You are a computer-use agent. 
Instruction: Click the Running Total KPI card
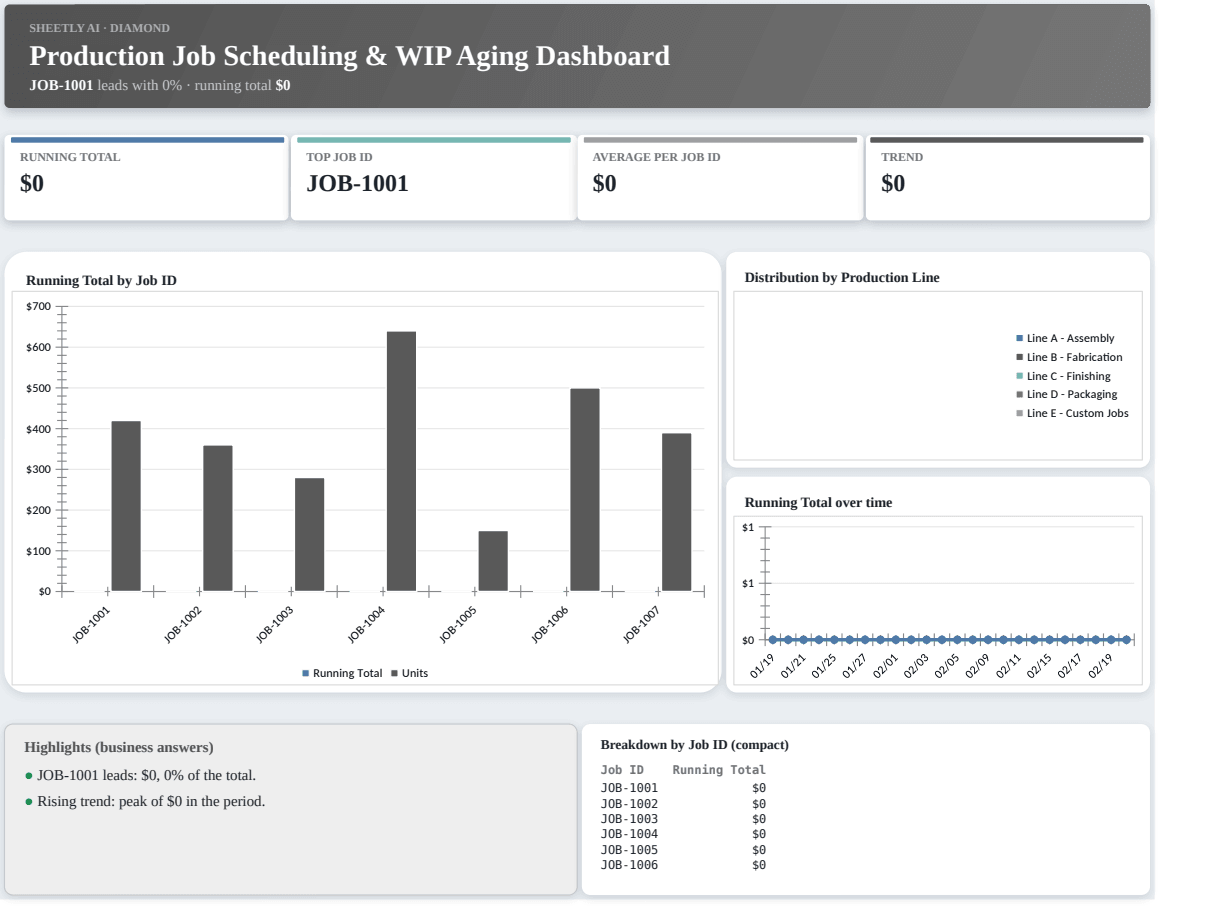146,178
